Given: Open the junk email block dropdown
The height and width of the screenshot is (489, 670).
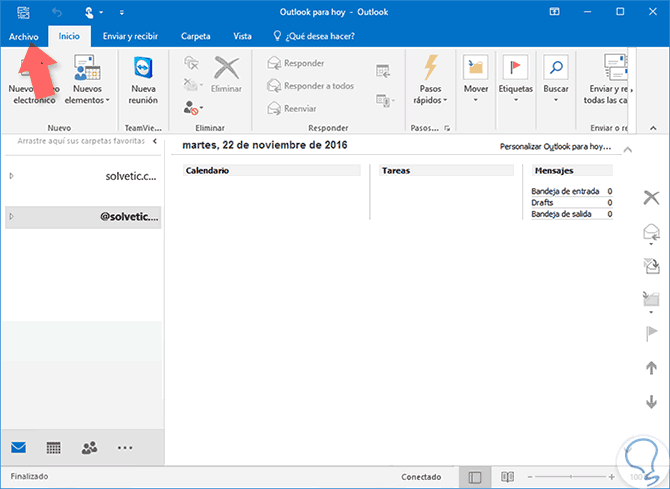Looking at the screenshot, I should [x=193, y=108].
